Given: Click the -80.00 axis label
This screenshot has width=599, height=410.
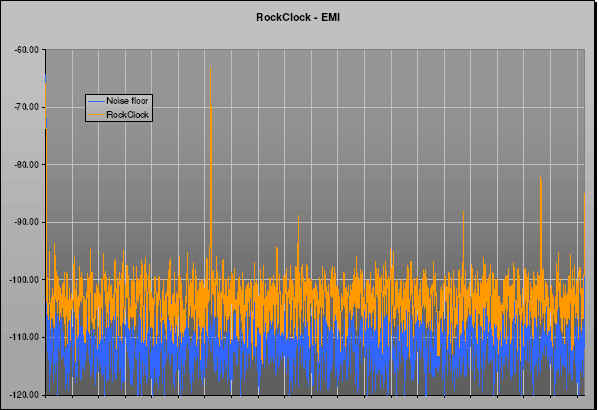Looking at the screenshot, I should point(26,165).
